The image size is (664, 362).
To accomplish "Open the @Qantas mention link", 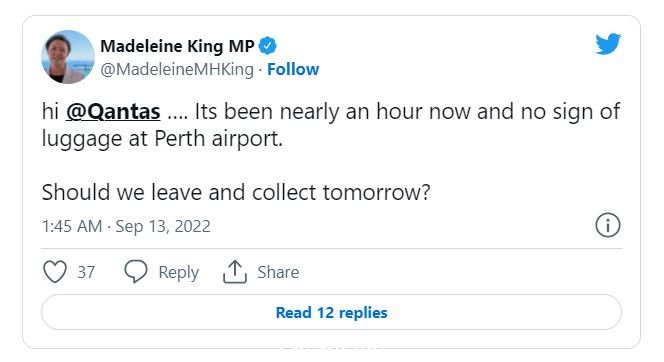I will click(113, 112).
